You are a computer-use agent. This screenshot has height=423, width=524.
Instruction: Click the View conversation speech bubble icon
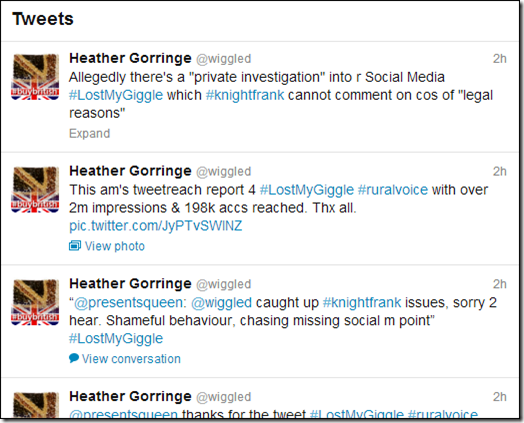pyautogui.click(x=74, y=358)
